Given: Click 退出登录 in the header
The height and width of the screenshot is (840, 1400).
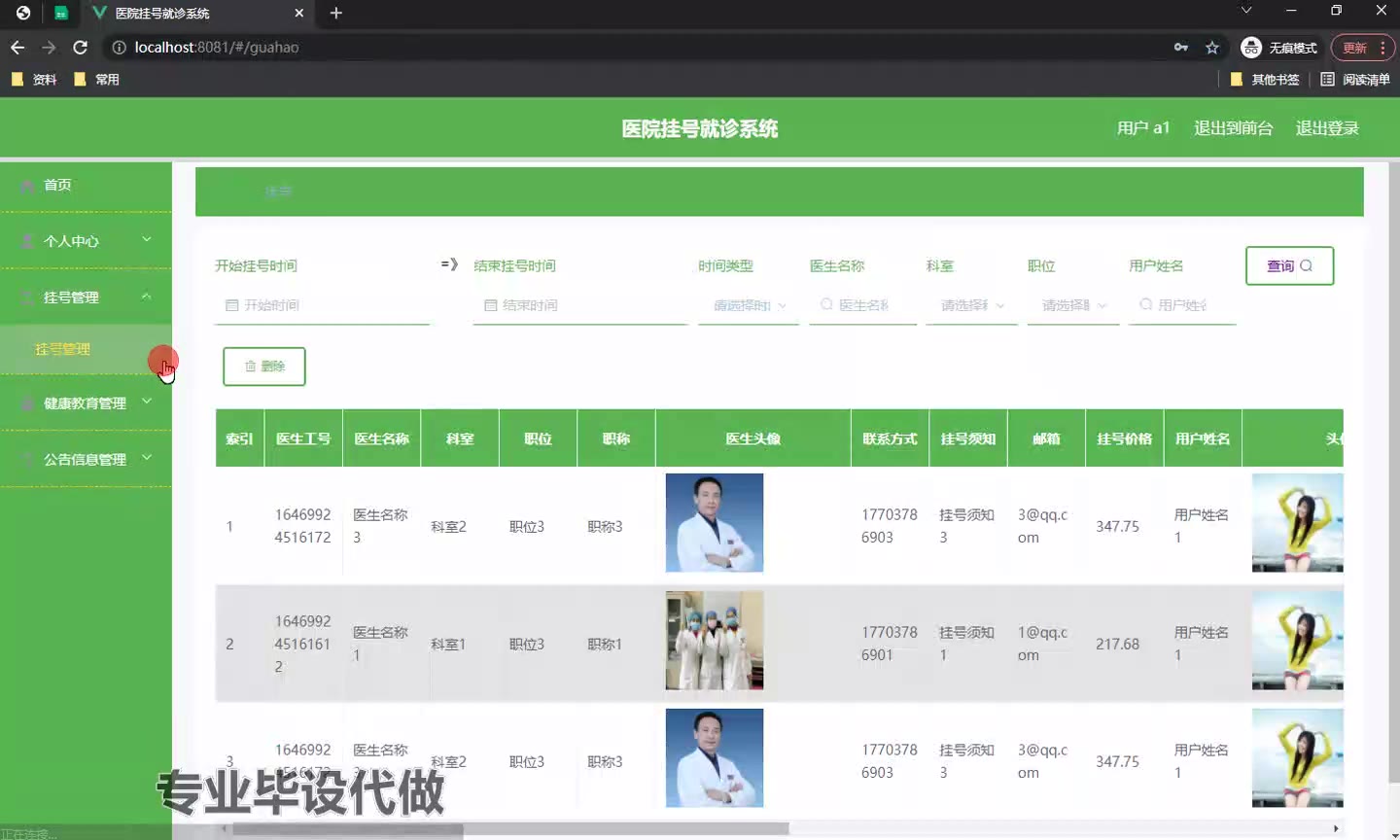Looking at the screenshot, I should pyautogui.click(x=1327, y=128).
